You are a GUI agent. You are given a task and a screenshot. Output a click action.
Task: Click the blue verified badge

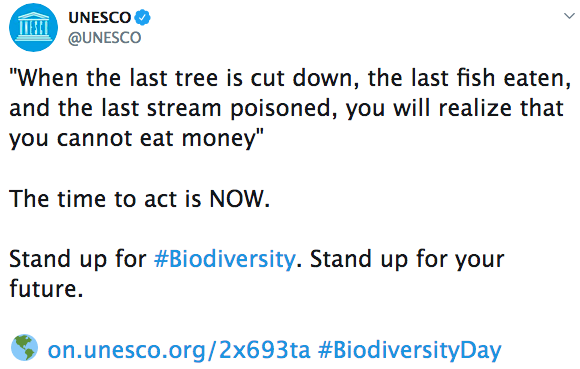(x=142, y=17)
